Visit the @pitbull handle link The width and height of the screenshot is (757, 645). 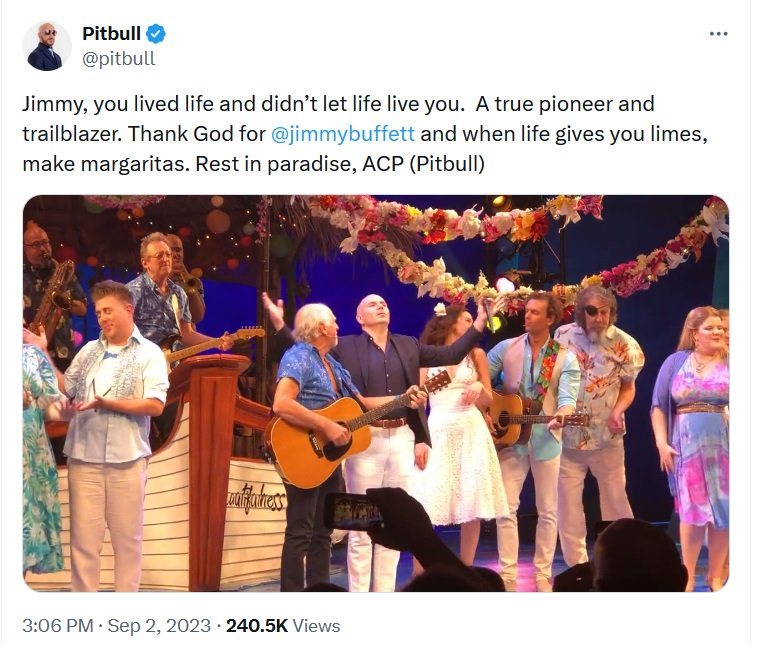(x=119, y=58)
